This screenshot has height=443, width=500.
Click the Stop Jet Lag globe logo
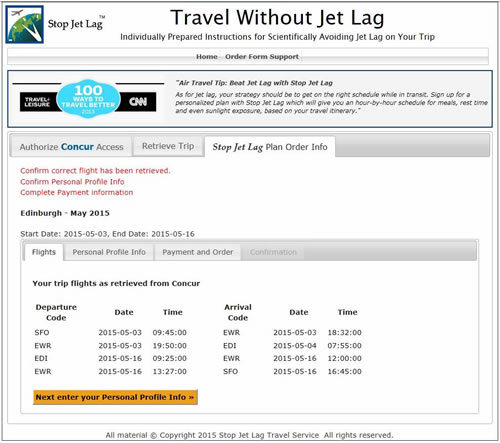pos(25,25)
